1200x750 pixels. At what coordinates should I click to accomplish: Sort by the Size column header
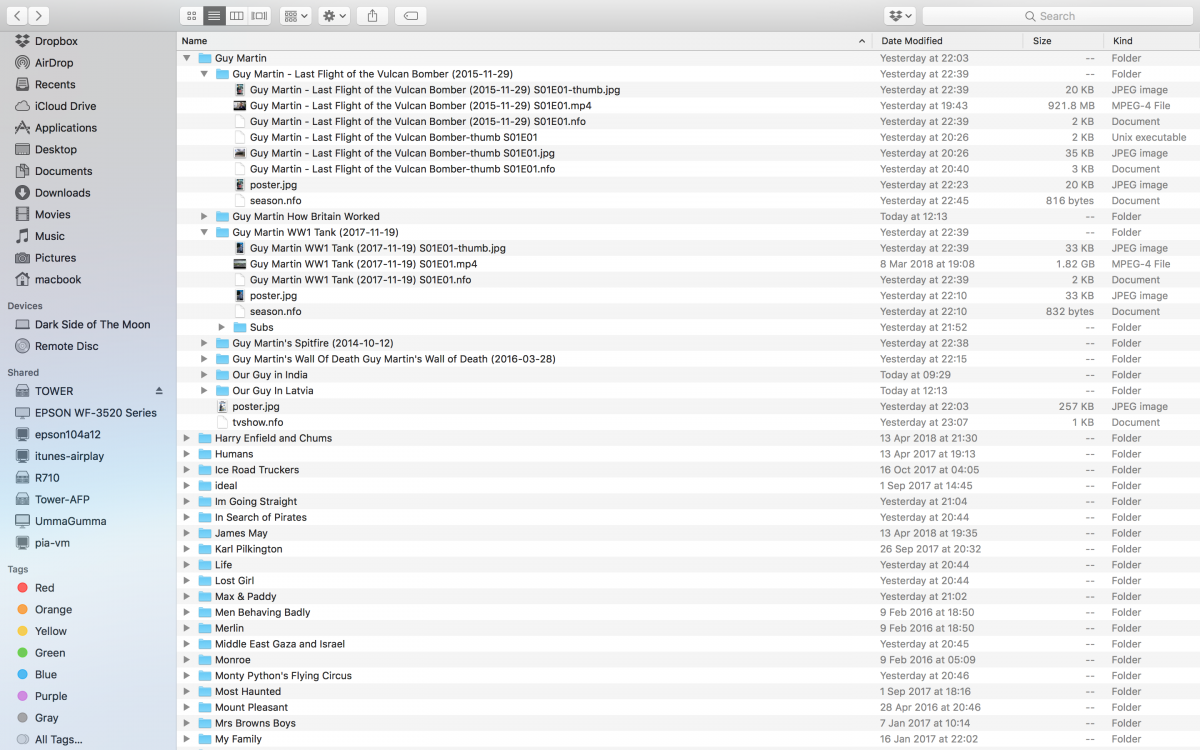[1063, 41]
